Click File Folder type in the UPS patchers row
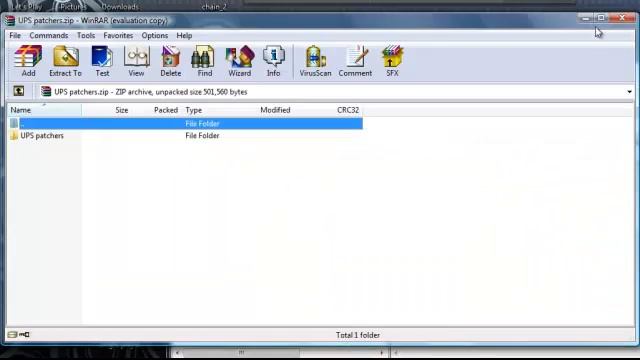The image size is (640, 360). point(202,136)
